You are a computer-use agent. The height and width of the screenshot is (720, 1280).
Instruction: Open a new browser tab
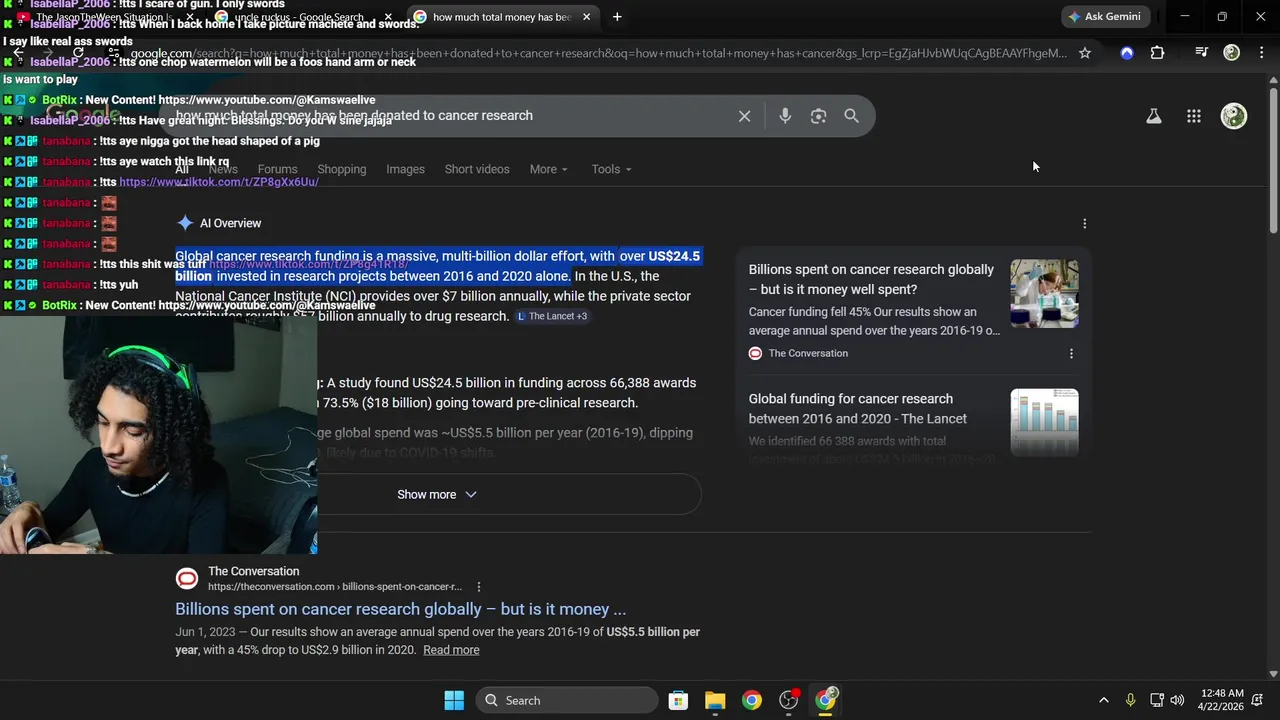pyautogui.click(x=617, y=17)
